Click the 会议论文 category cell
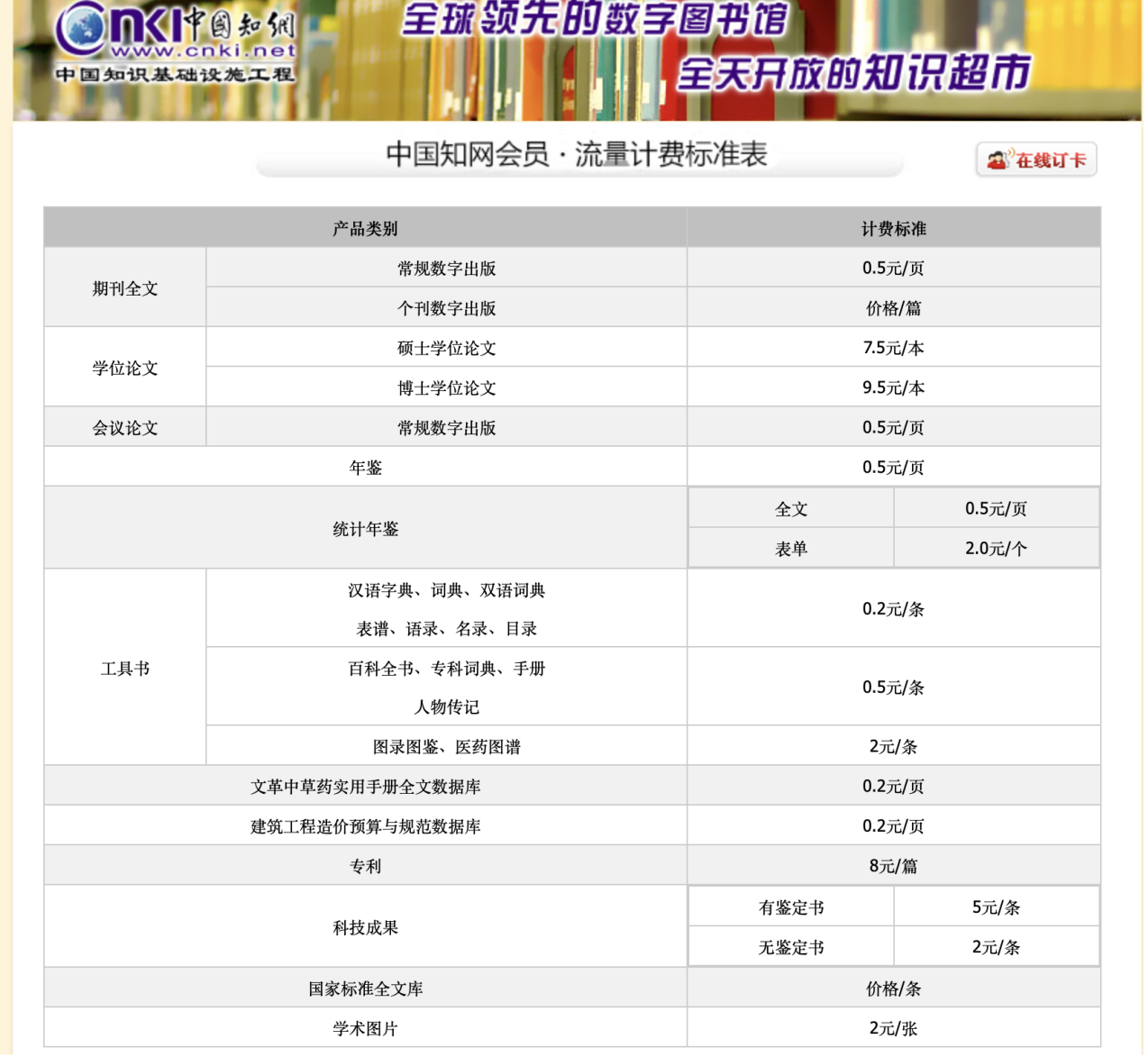Screen dimensions: 1148x1057 [125, 427]
